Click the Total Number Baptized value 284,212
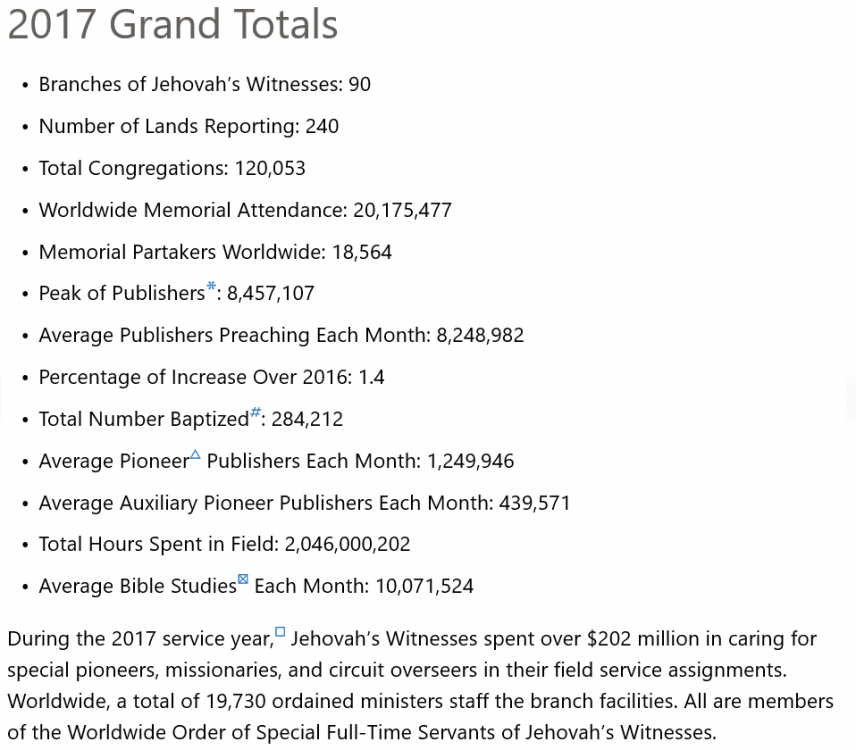This screenshot has width=856, height=750. [307, 420]
